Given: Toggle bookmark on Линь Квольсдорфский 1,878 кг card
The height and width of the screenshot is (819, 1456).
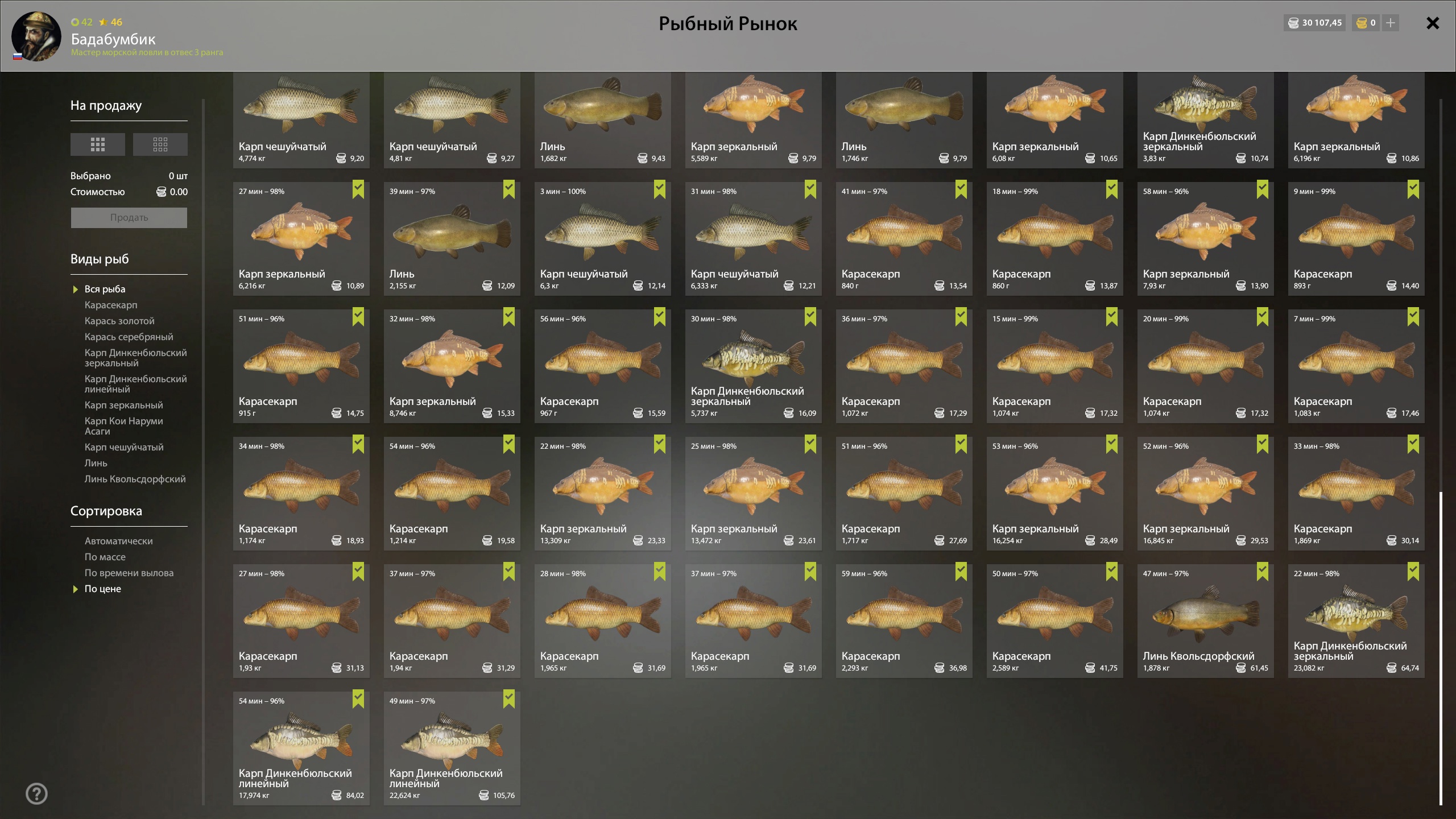Looking at the screenshot, I should [x=1263, y=572].
